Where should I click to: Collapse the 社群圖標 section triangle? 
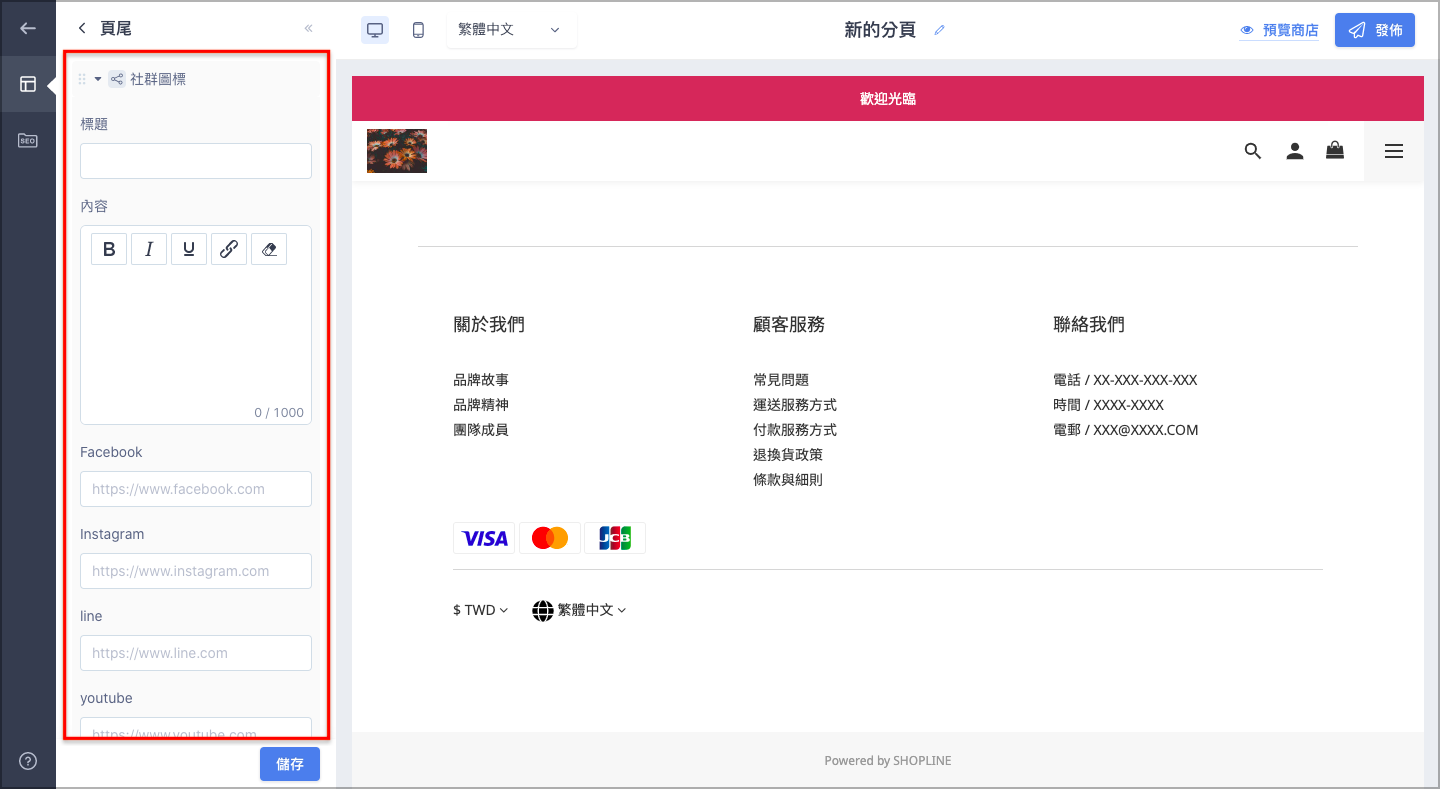[98, 79]
